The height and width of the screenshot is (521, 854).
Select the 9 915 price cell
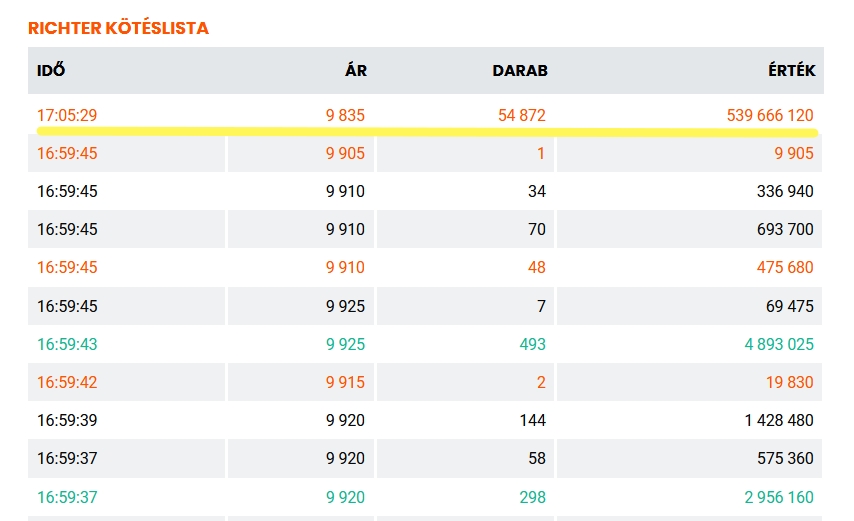pos(345,382)
